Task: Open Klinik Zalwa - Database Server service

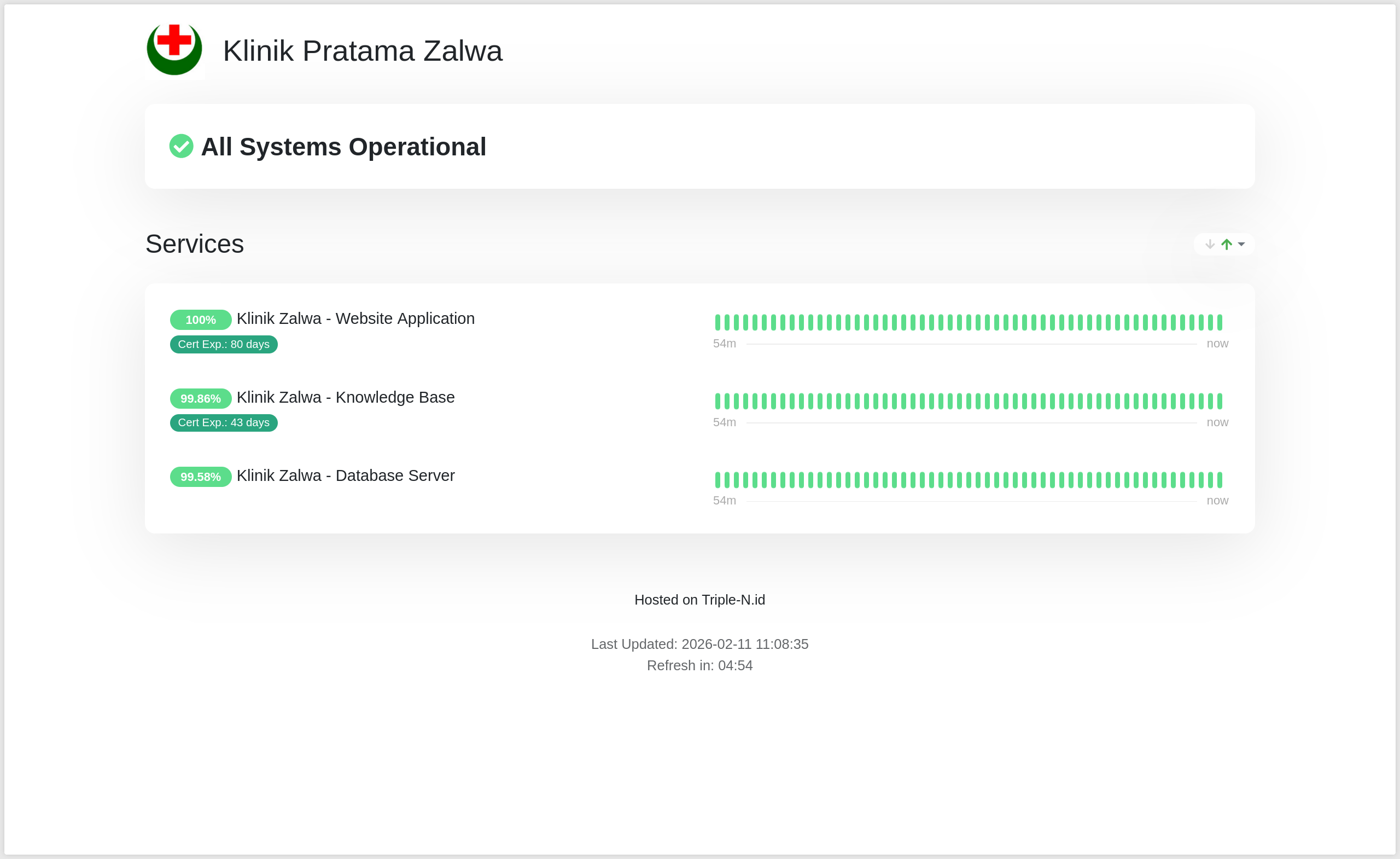Action: pos(346,476)
